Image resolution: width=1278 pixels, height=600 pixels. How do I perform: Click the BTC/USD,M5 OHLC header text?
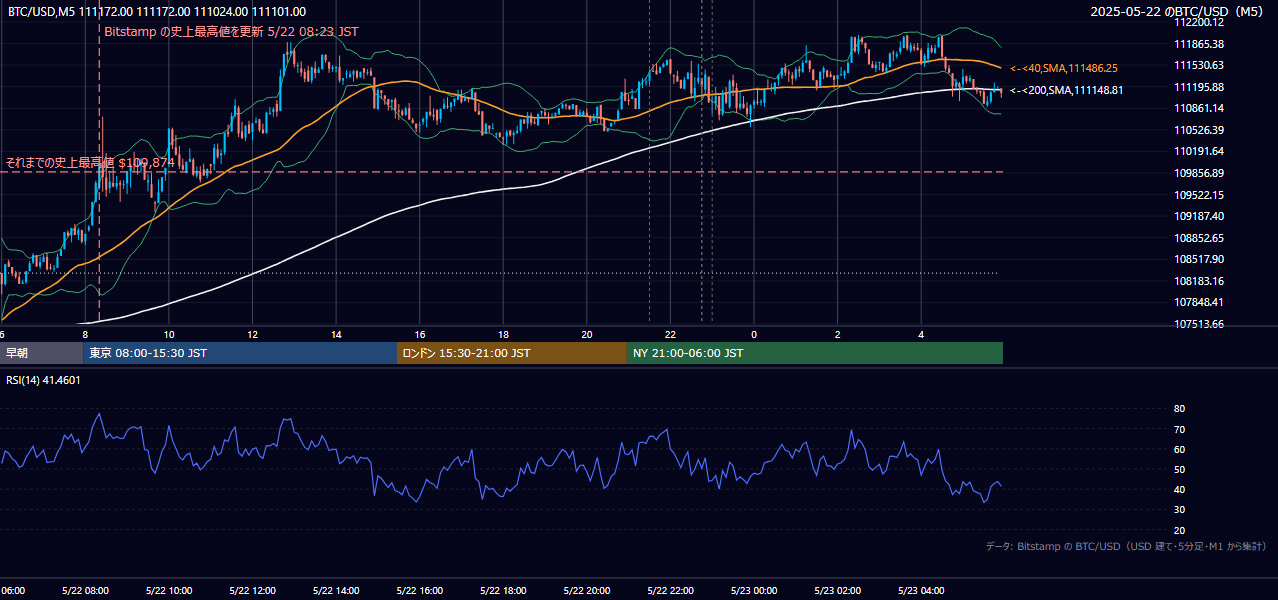[x=157, y=12]
